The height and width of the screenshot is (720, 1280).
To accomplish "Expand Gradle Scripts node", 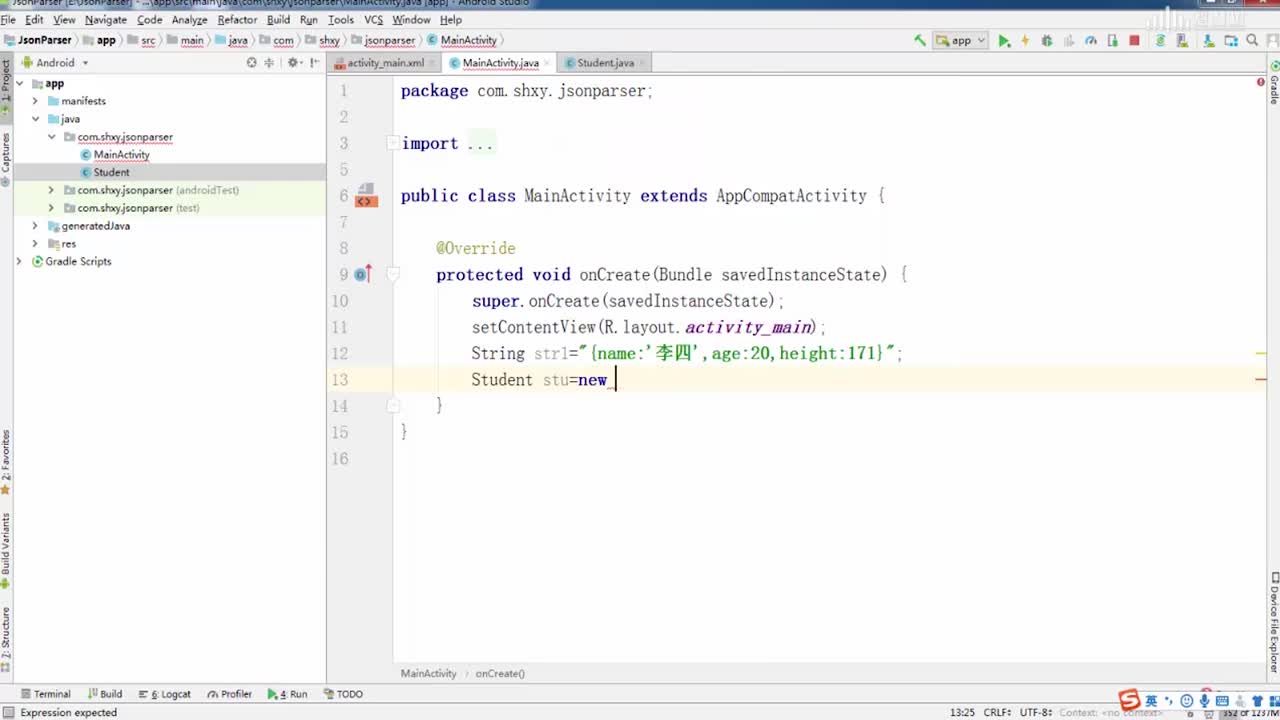I will coord(19,261).
